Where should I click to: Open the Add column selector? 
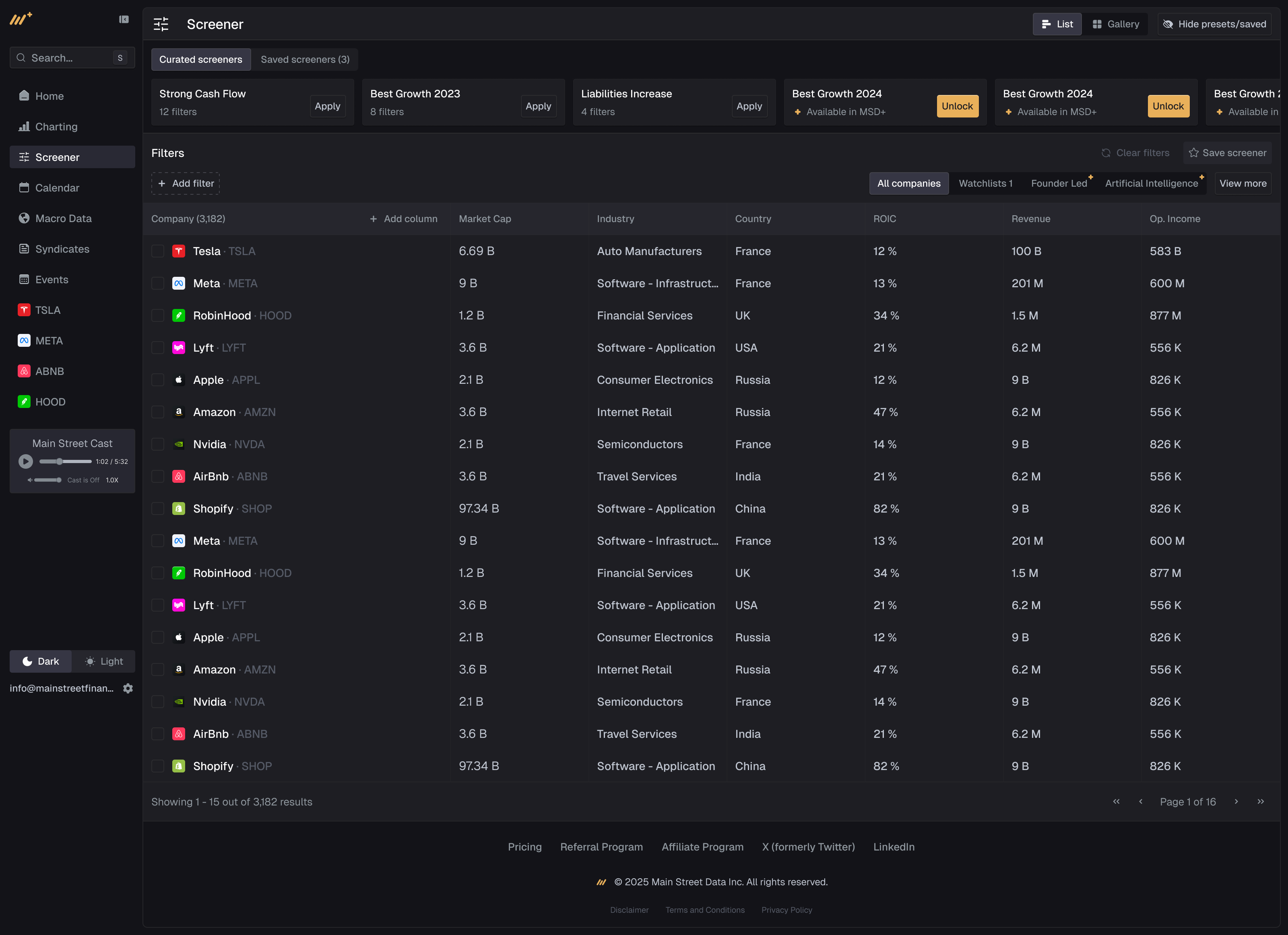click(403, 218)
